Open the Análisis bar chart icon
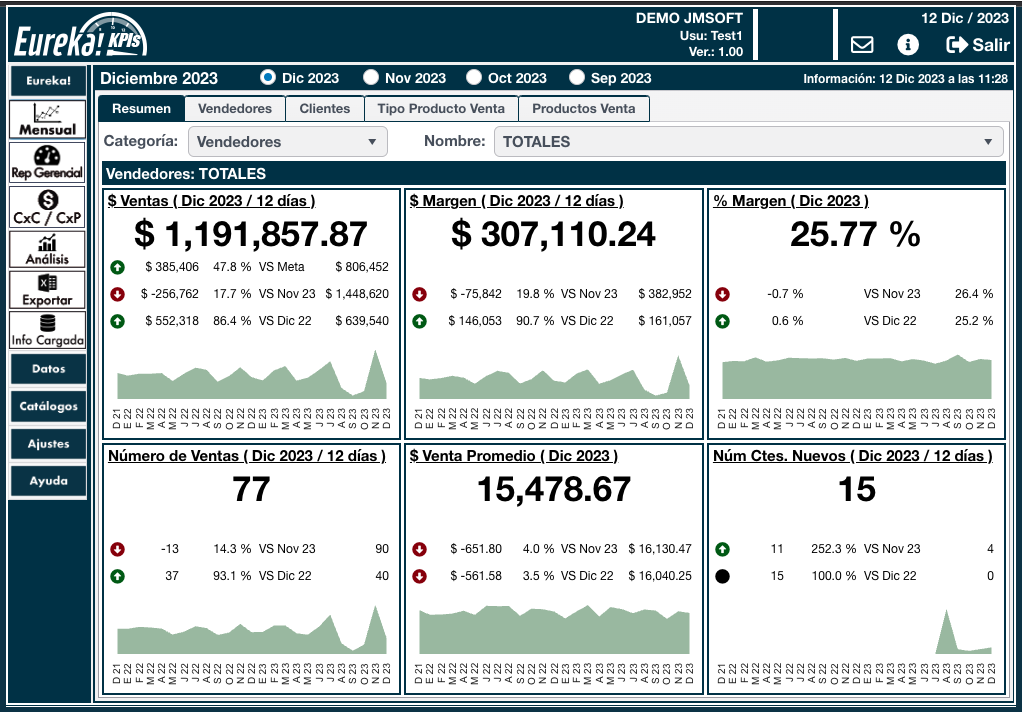Image resolution: width=1022 pixels, height=712 pixels. [48, 249]
